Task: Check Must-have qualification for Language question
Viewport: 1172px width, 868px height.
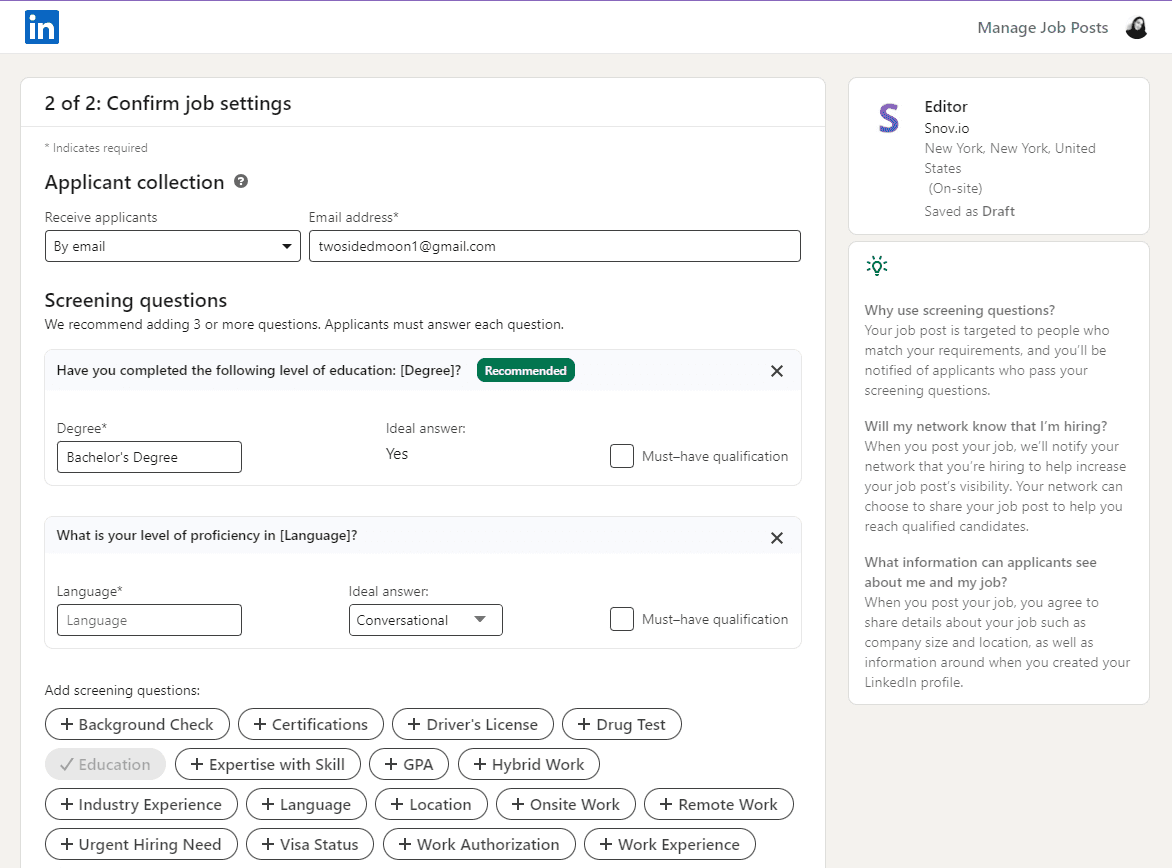Action: pos(622,620)
